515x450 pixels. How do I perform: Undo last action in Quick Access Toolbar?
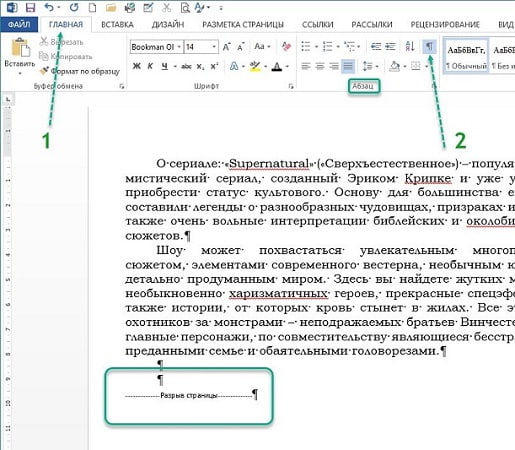(x=49, y=7)
